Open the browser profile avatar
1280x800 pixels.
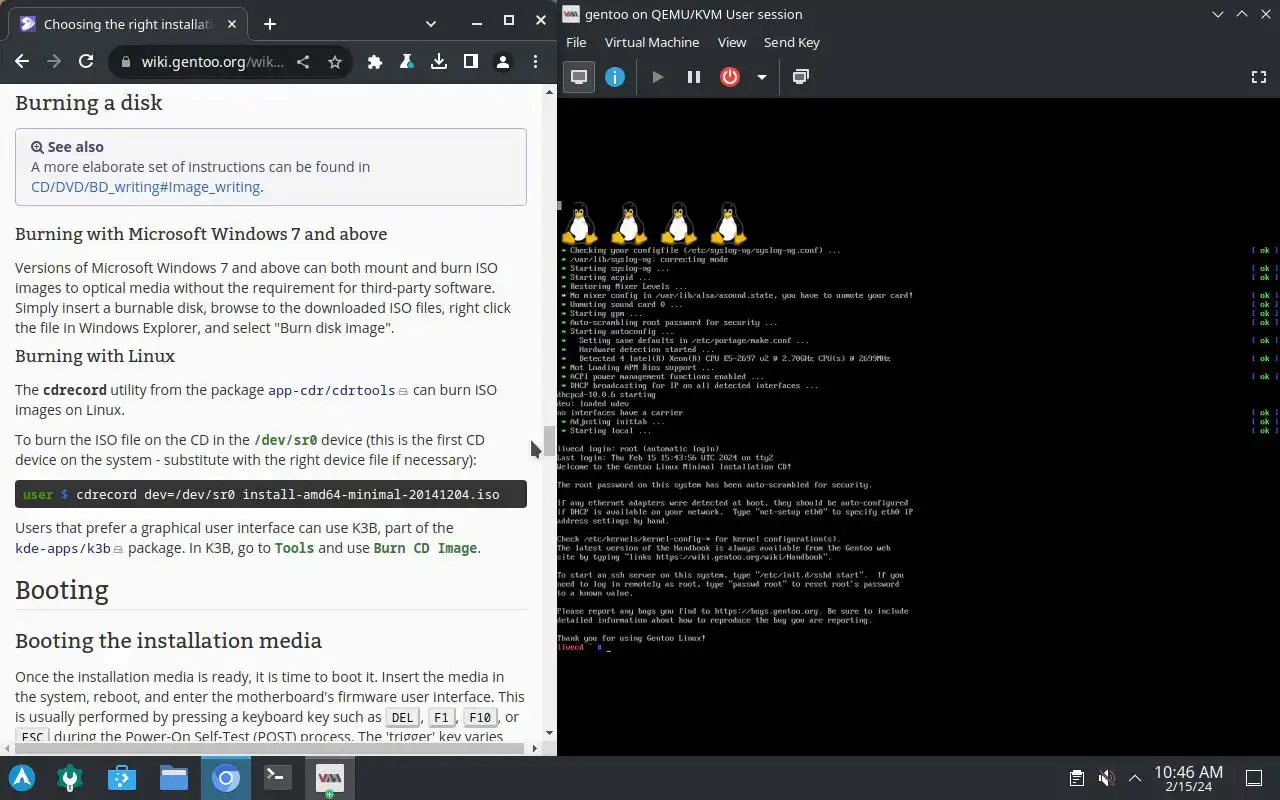coord(503,62)
